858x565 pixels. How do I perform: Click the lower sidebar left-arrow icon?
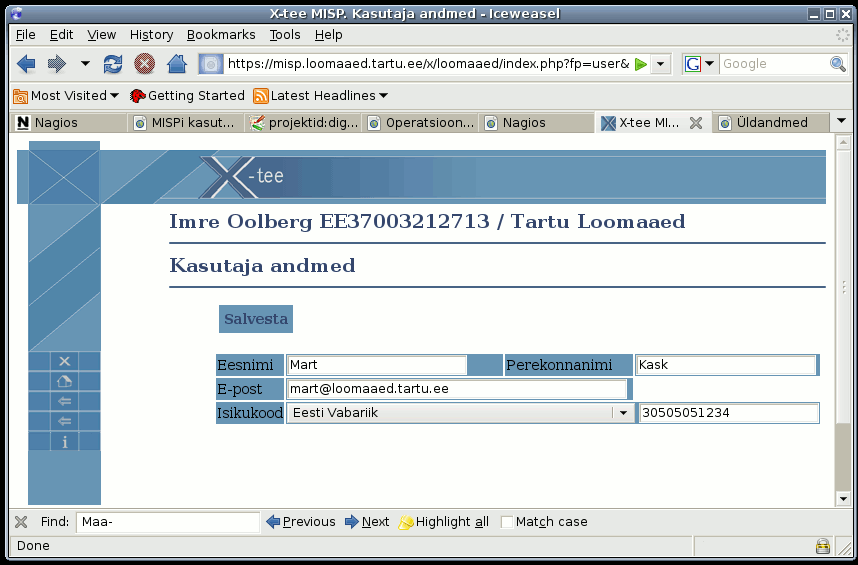coord(65,421)
